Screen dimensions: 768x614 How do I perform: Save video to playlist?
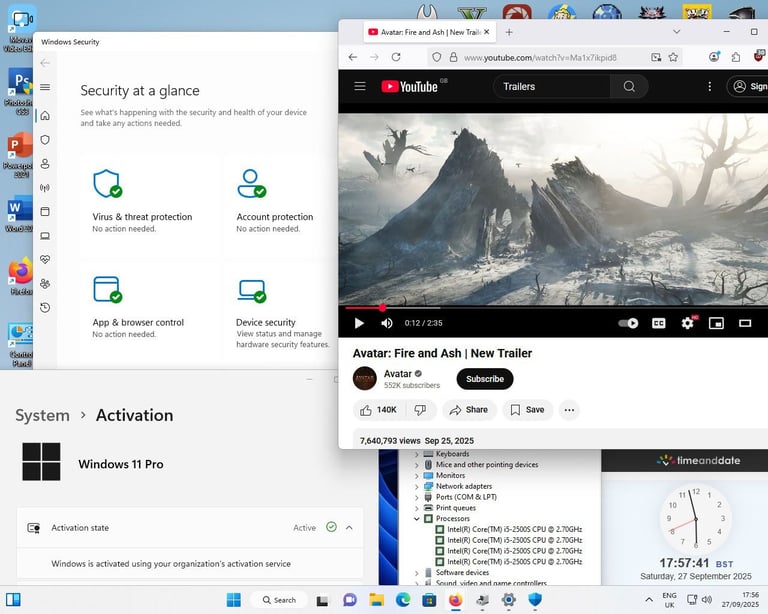click(x=528, y=410)
